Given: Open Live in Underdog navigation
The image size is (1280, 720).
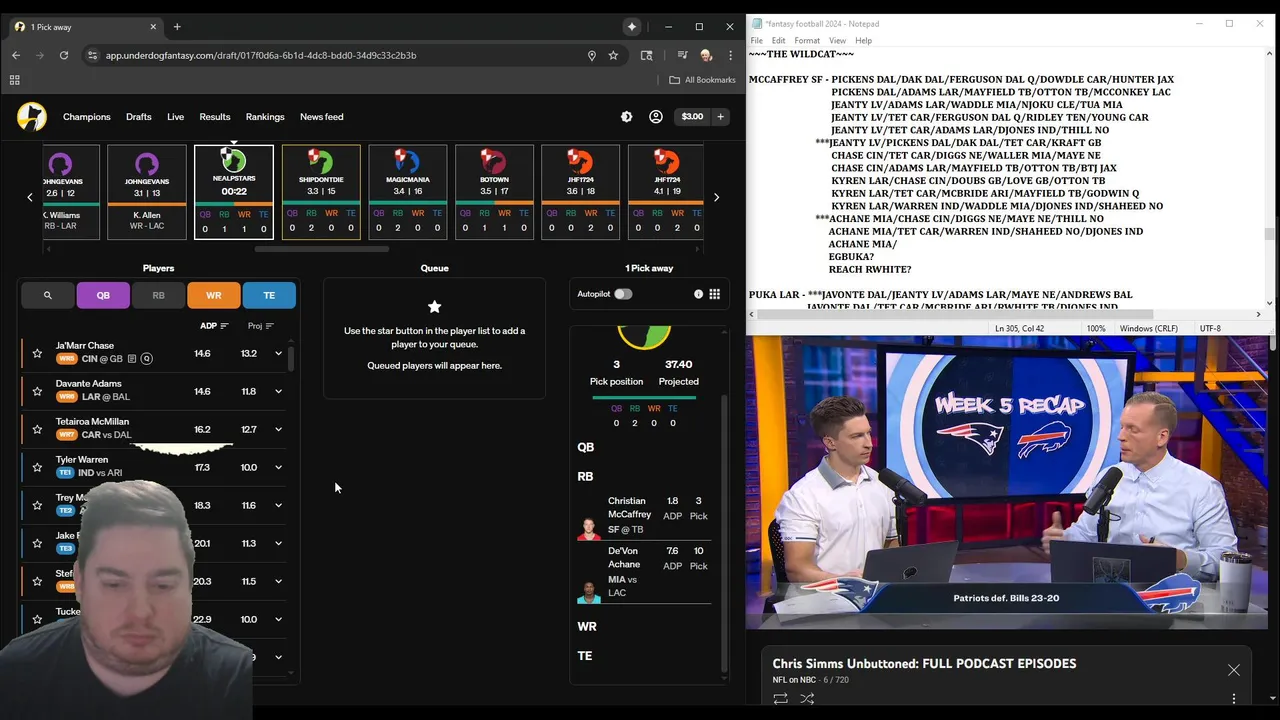Looking at the screenshot, I should click(175, 117).
